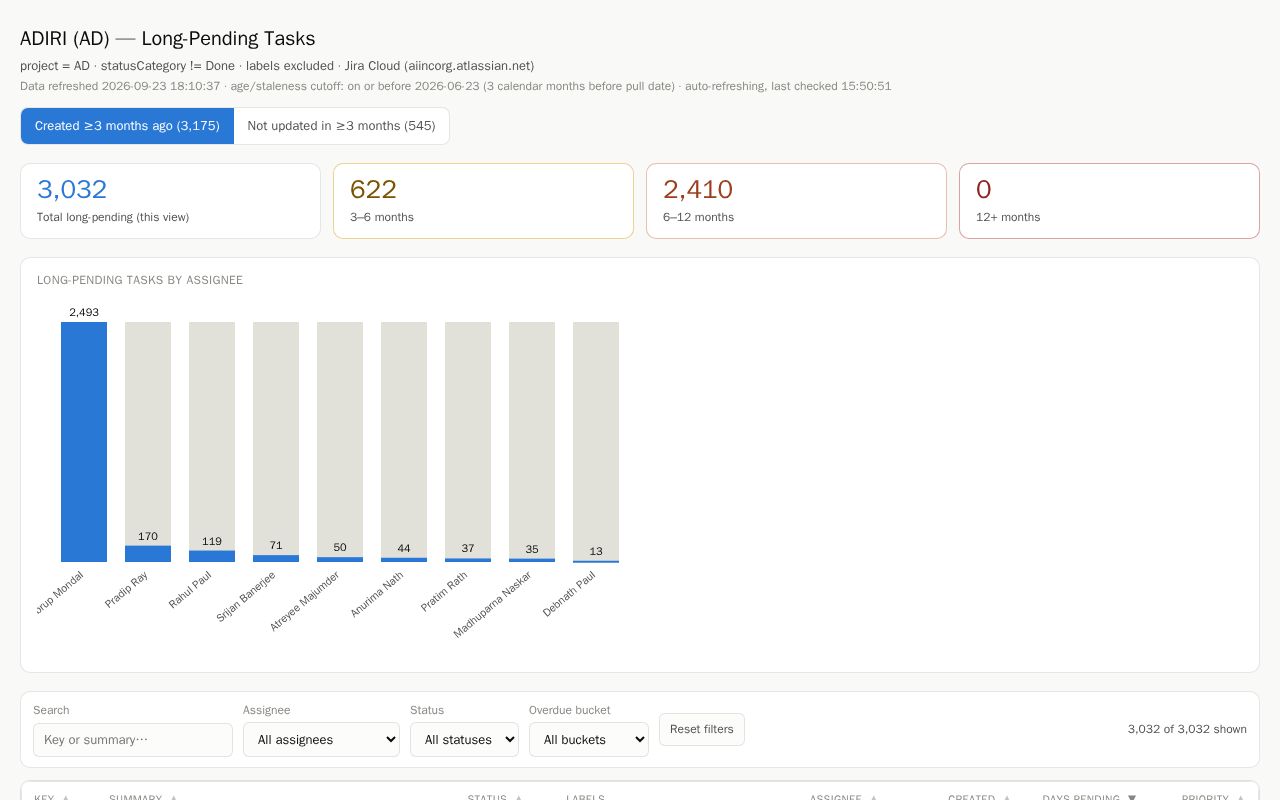Click the '3,032 of 3,032 shown' count text

click(1187, 729)
